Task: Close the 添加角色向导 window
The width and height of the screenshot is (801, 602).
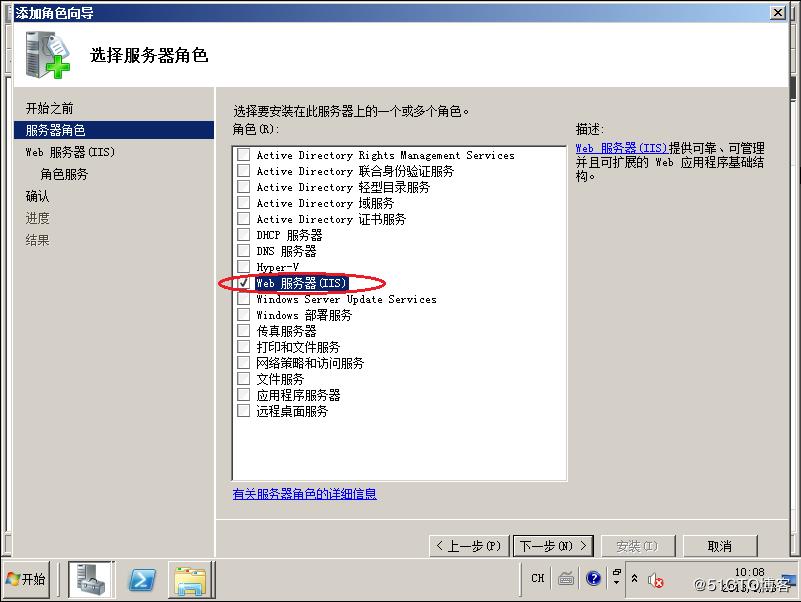Action: [778, 12]
